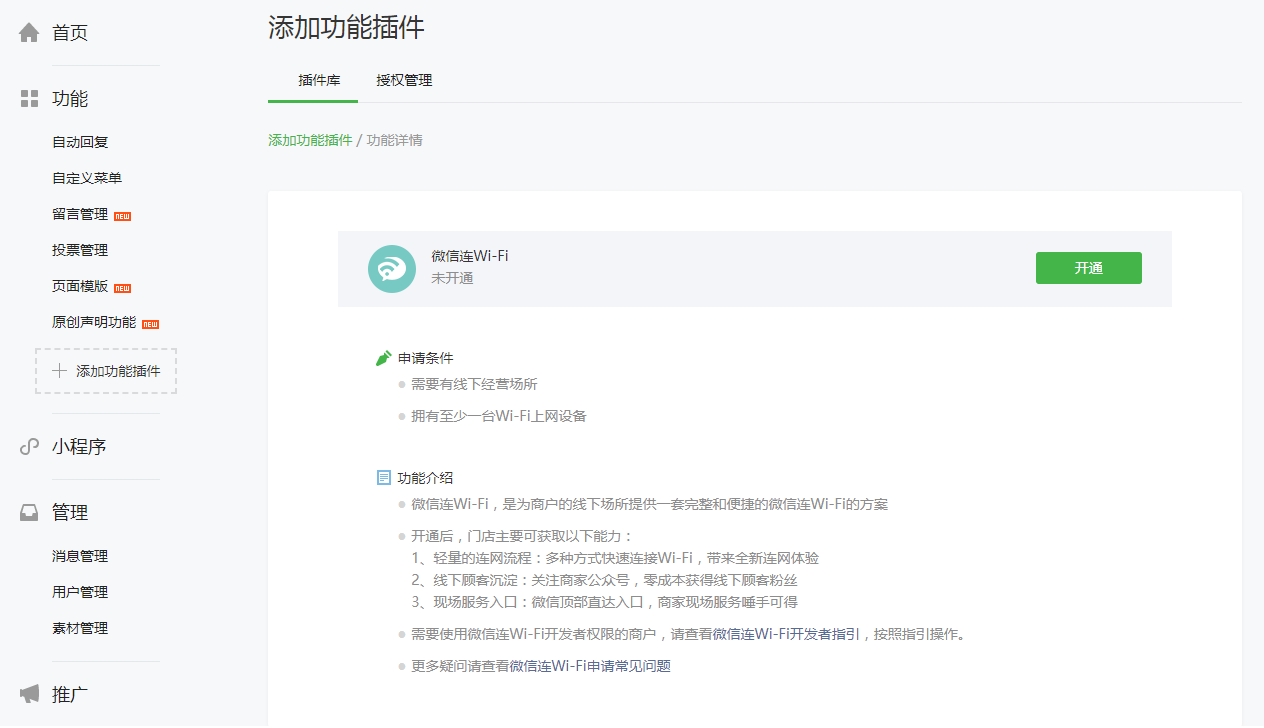Open 素材管理 in sidebar
1264x728 pixels.
(x=80, y=628)
